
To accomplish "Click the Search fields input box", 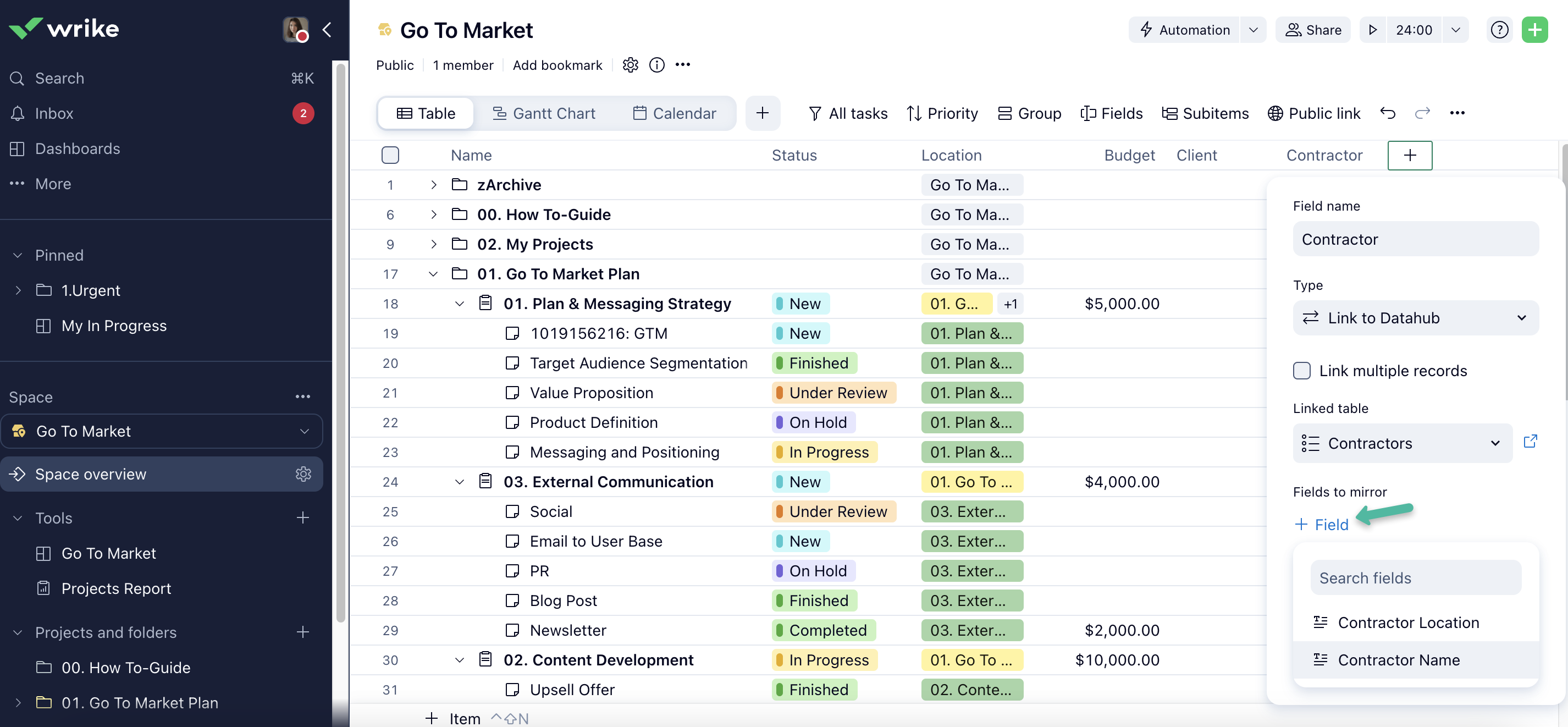I will click(x=1415, y=578).
